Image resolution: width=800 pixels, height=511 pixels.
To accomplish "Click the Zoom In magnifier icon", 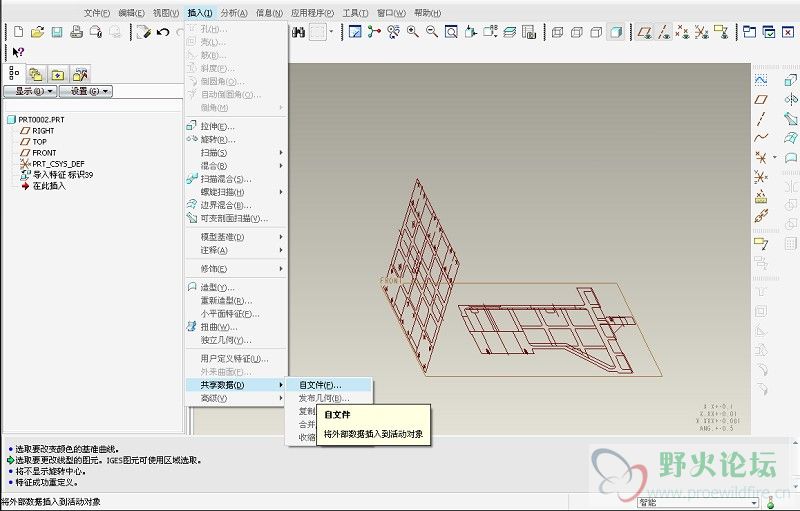I will pos(413,32).
